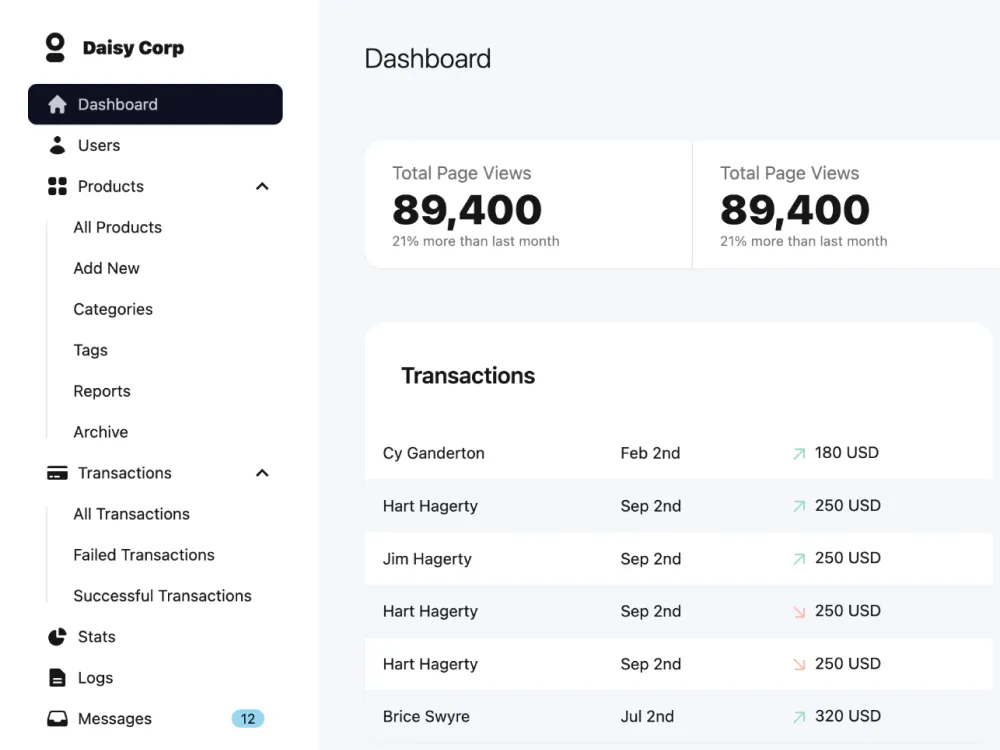Collapse the Transactions submenu chevron

coord(262,473)
